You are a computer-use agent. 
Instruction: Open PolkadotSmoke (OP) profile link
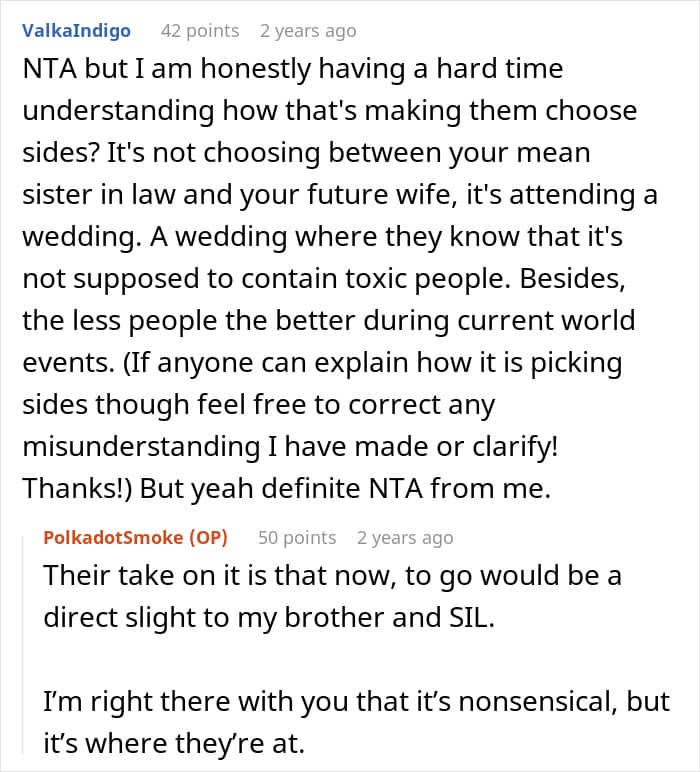point(135,537)
